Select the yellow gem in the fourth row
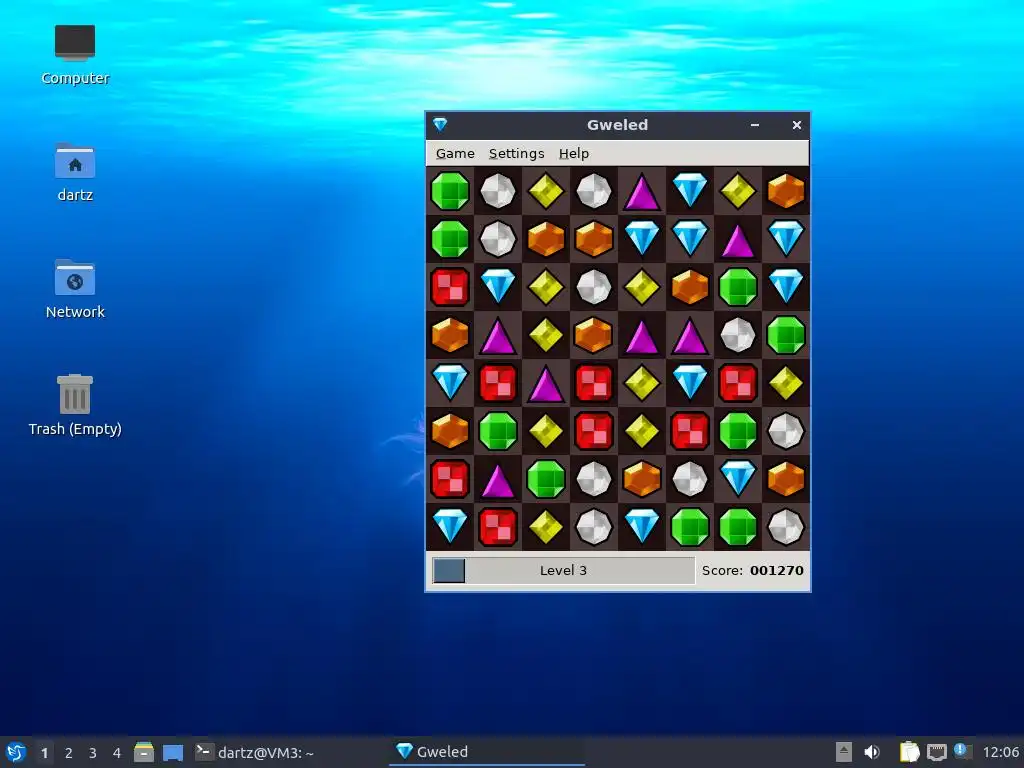 pos(546,335)
